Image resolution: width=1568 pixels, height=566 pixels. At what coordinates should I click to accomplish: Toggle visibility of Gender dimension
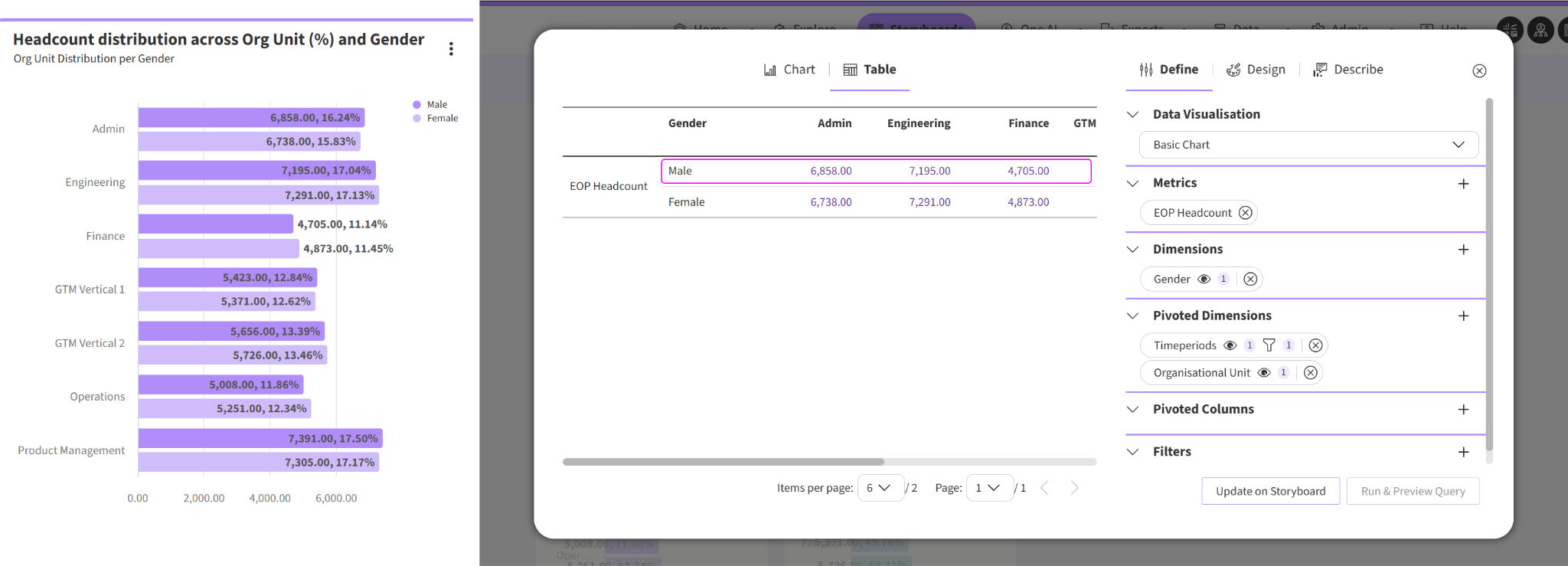[1204, 280]
